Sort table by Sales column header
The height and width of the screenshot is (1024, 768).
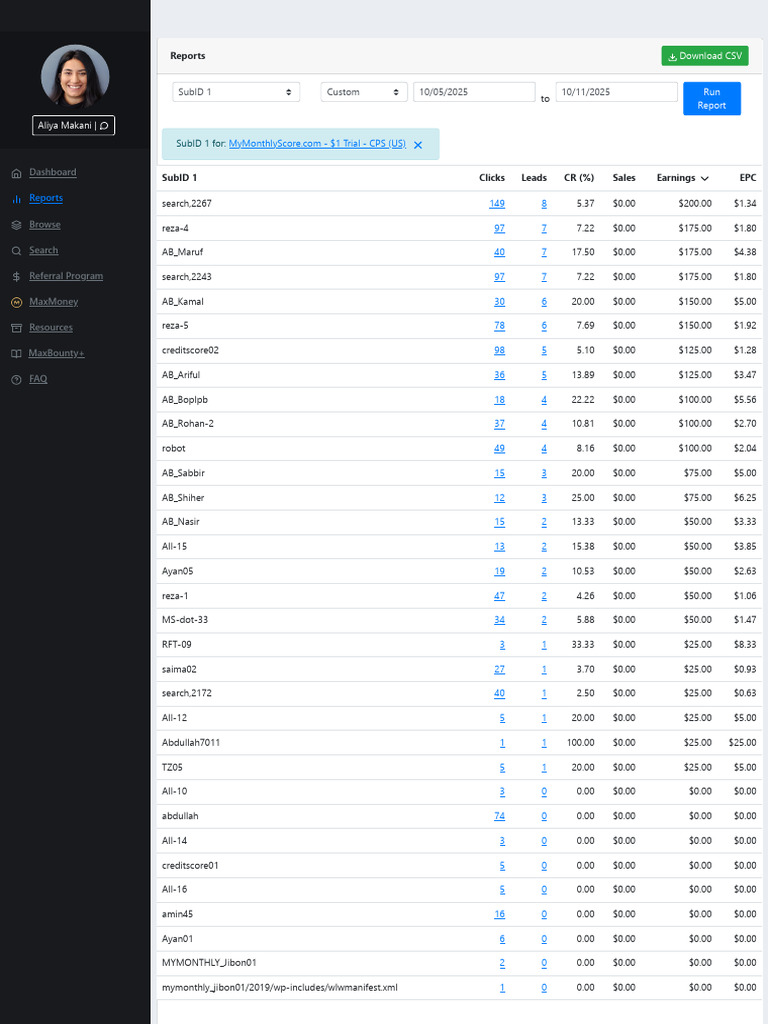tap(624, 178)
